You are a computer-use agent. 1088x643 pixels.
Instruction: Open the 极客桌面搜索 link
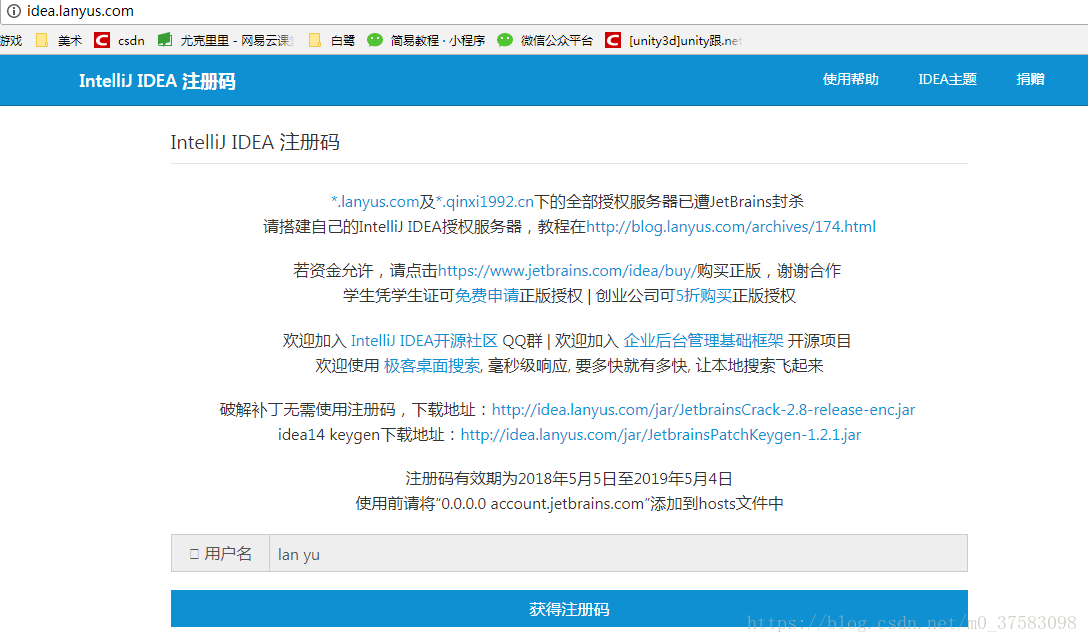click(432, 366)
